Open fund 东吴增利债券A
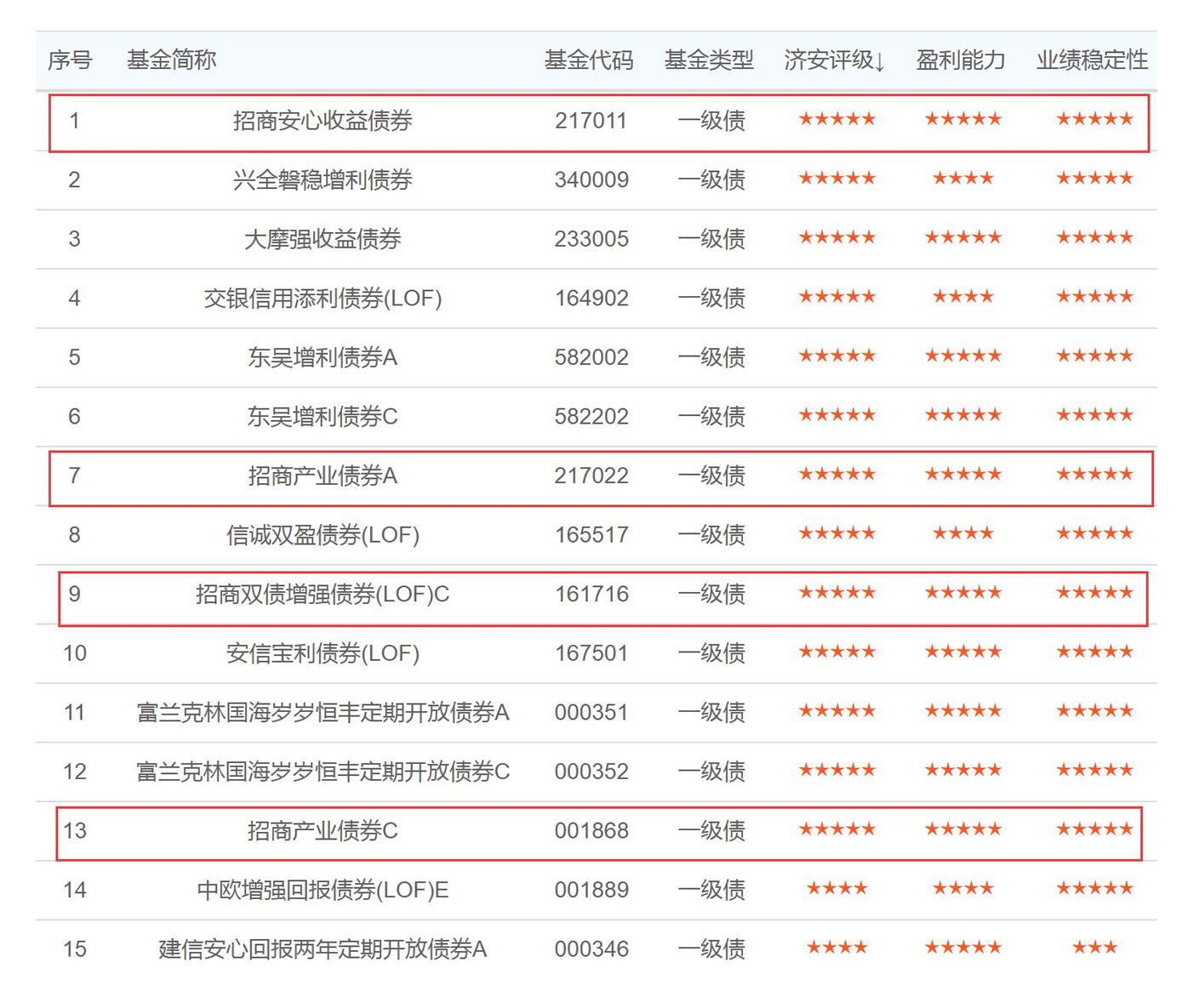Screen dimensions: 1193x1008 click(323, 357)
